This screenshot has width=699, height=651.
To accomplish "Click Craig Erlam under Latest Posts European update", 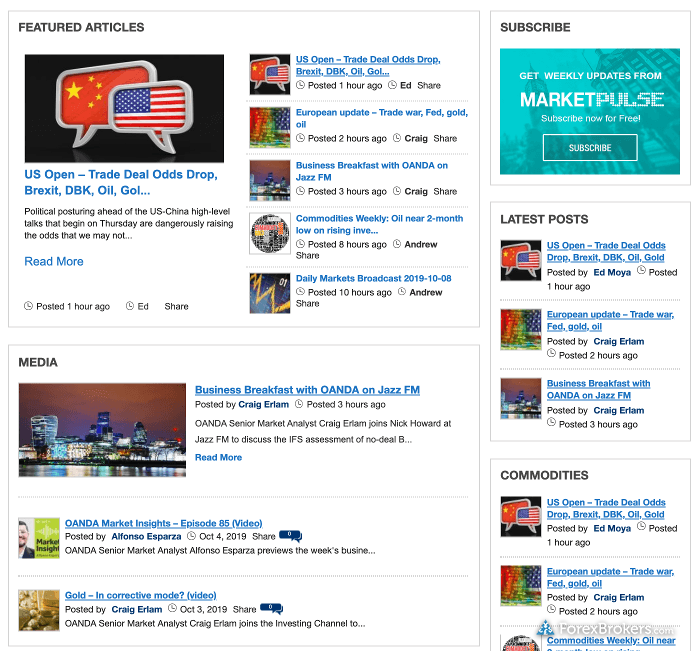I will coord(619,342).
